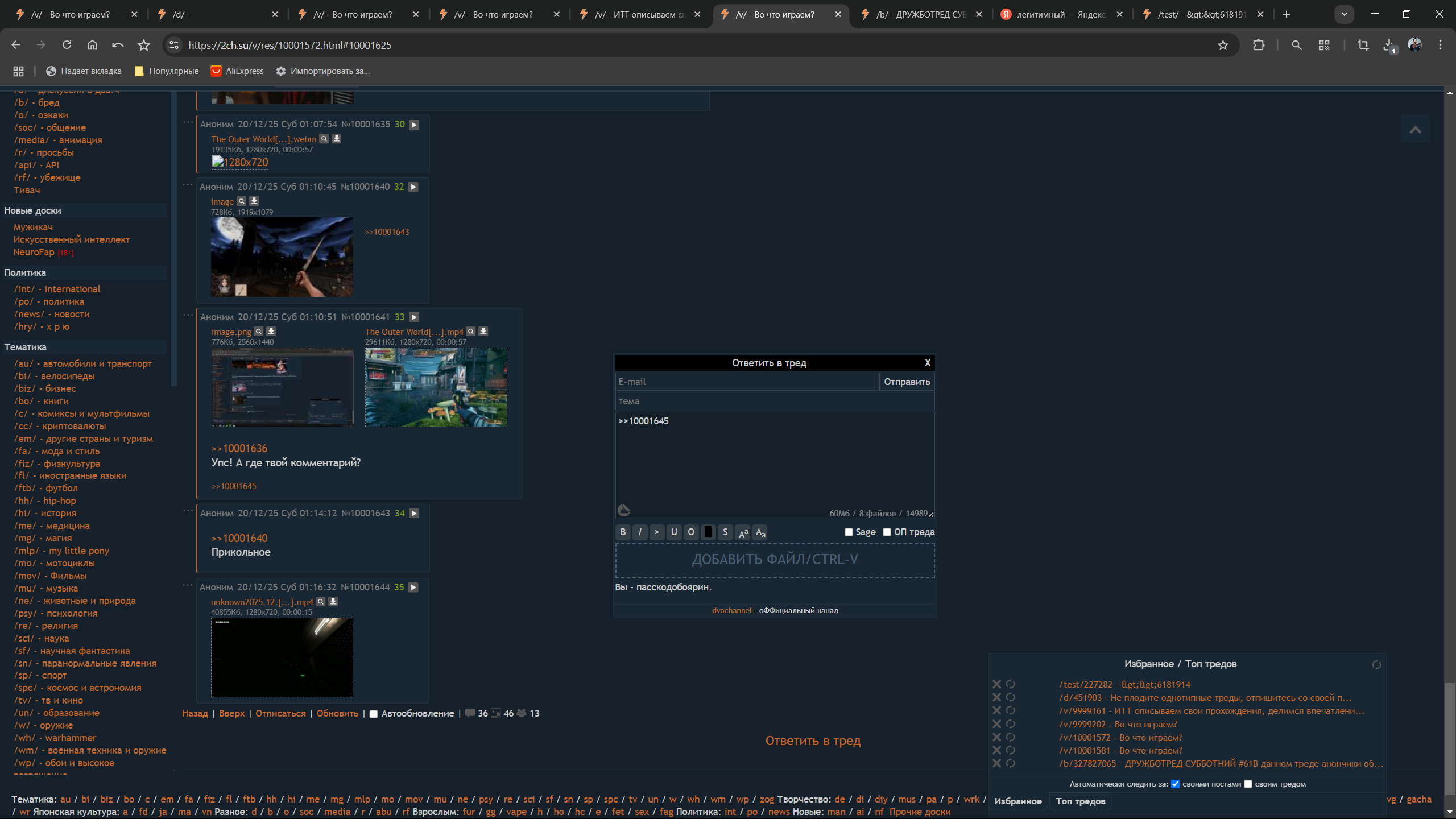
Task: Expand post 10001641 arrow menu
Action: [414, 317]
